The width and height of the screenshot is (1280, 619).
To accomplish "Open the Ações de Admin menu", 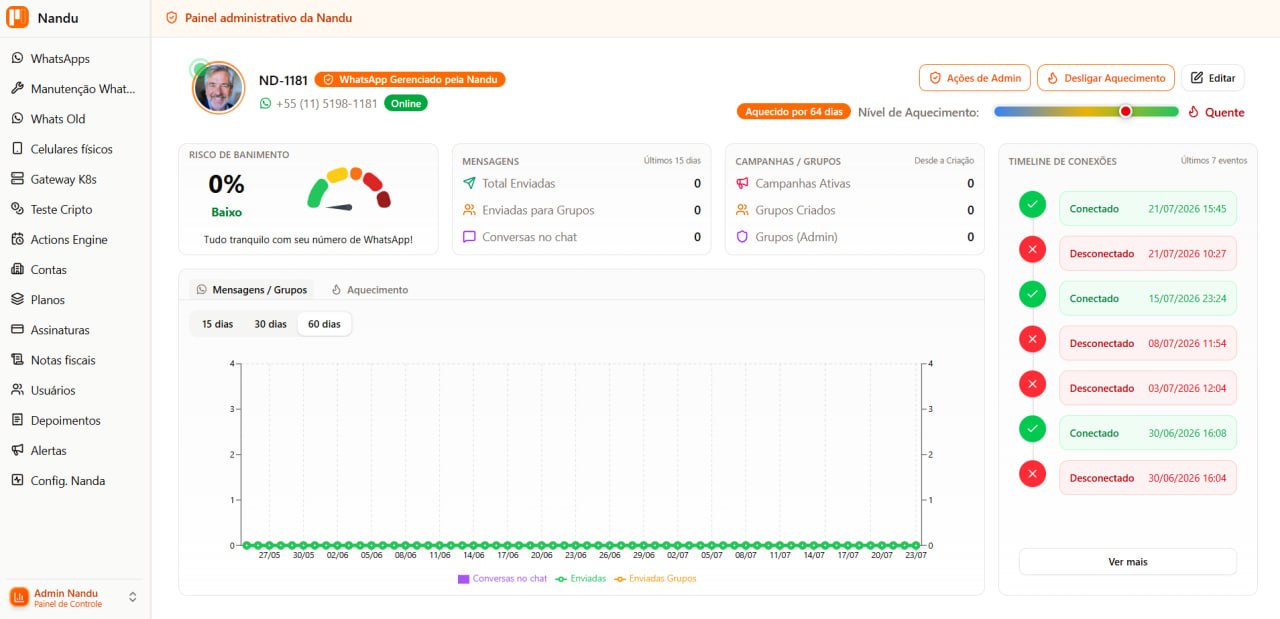I will click(x=975, y=78).
